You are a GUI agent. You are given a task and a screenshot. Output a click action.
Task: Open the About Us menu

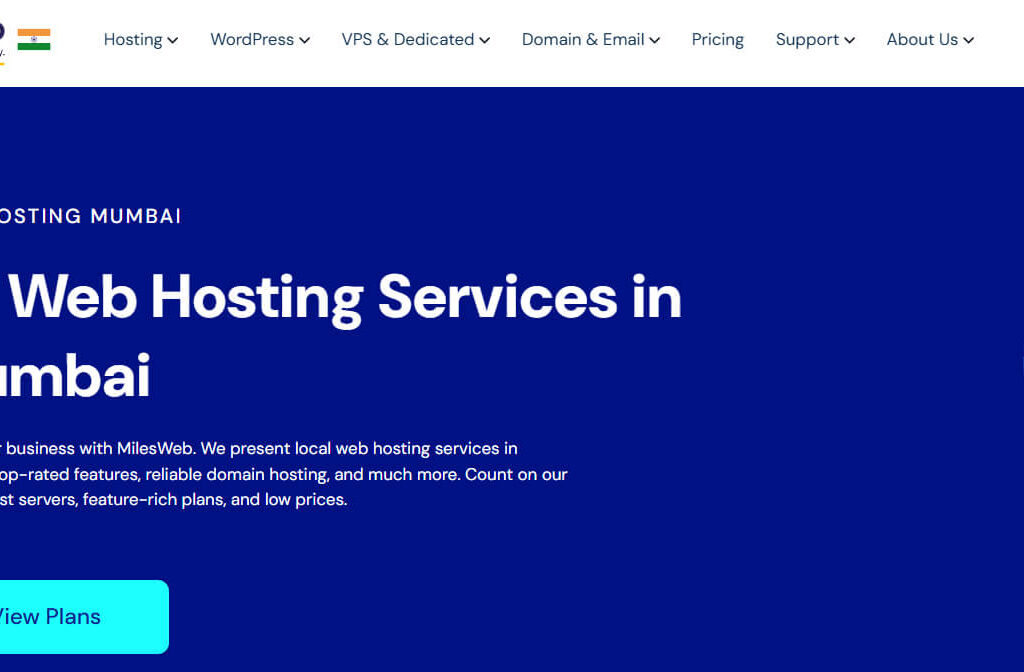[930, 40]
